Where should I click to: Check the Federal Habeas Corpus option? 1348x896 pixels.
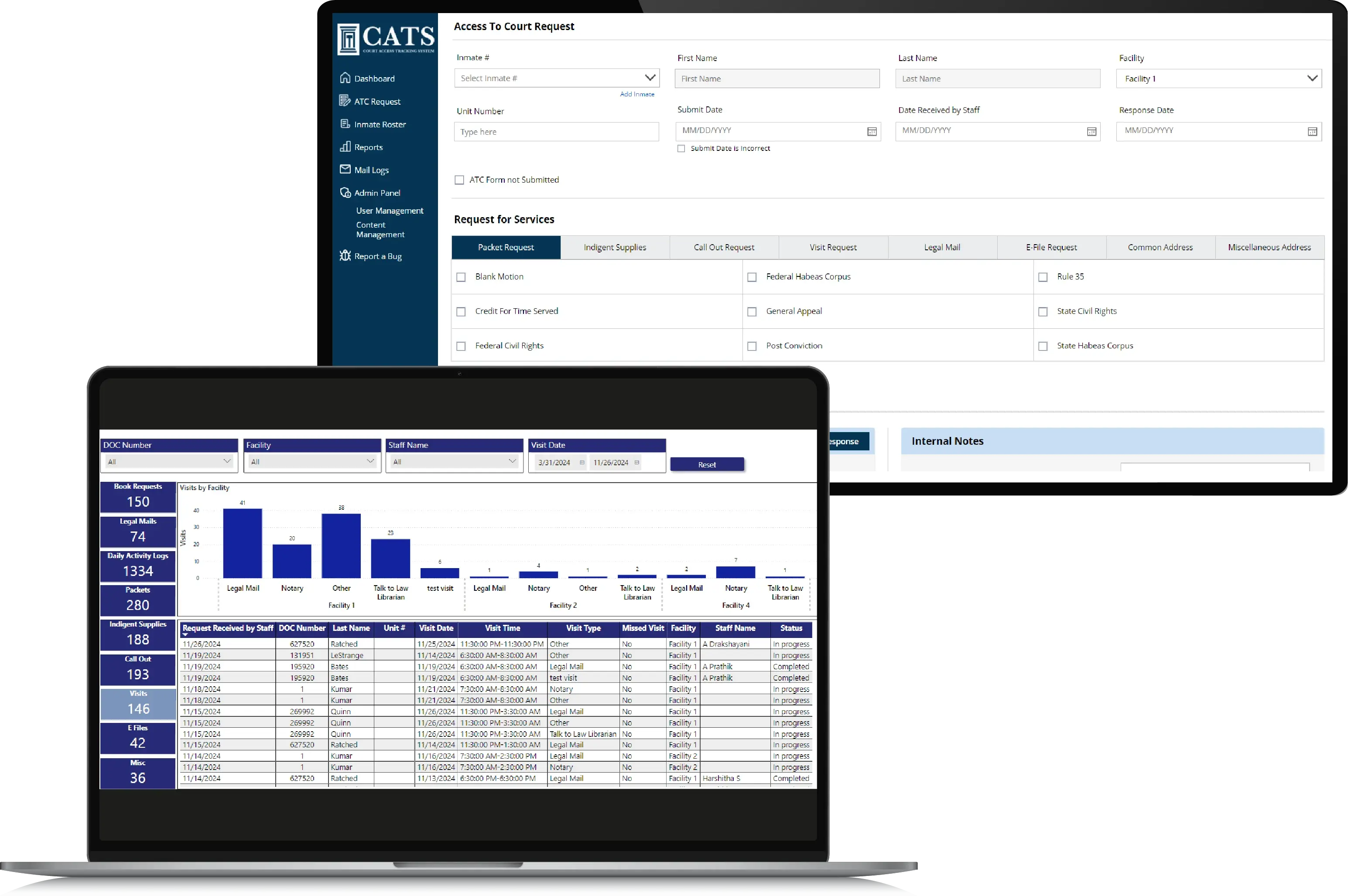[752, 276]
